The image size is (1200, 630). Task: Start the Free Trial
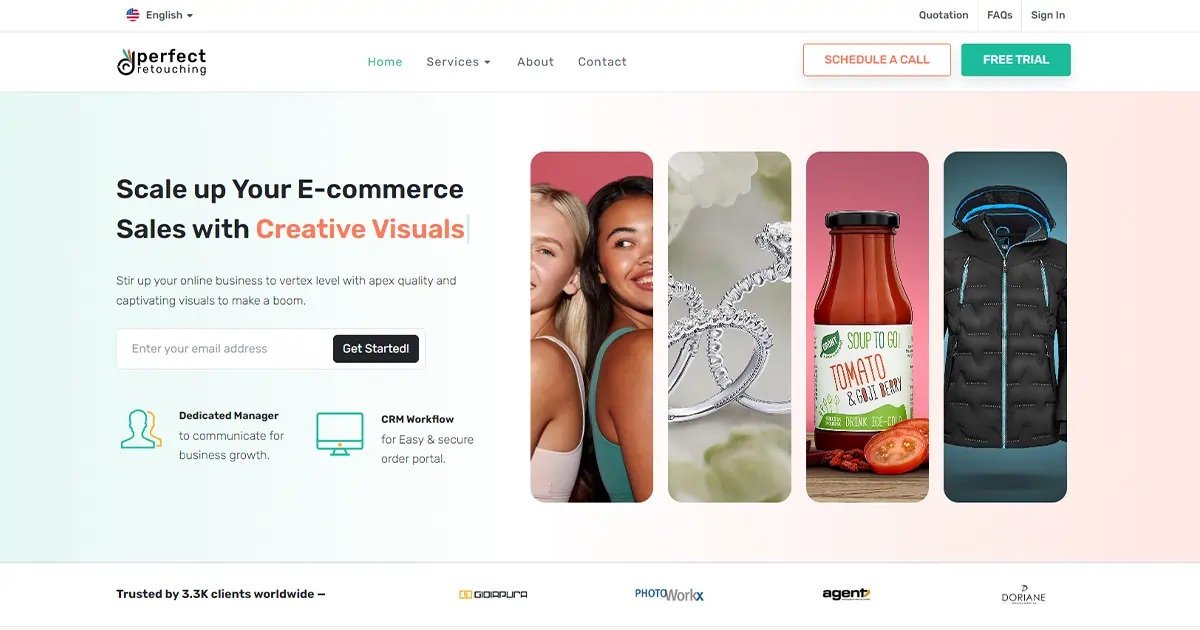coord(1016,60)
